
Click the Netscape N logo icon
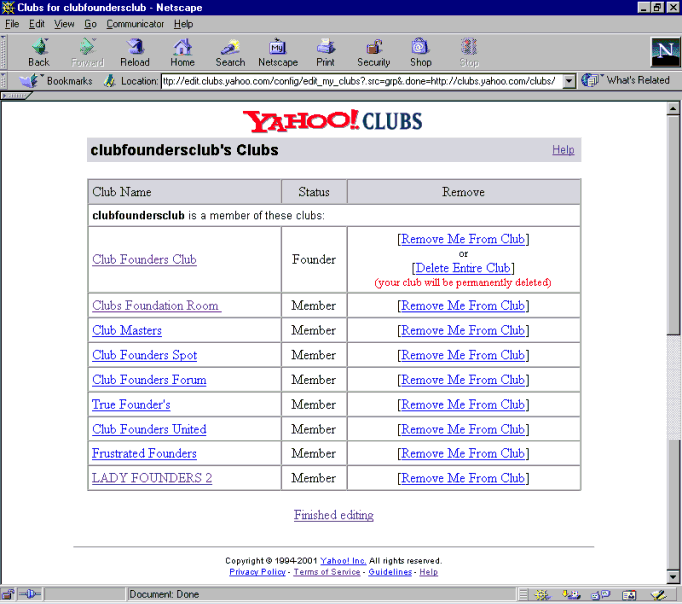click(x=665, y=52)
